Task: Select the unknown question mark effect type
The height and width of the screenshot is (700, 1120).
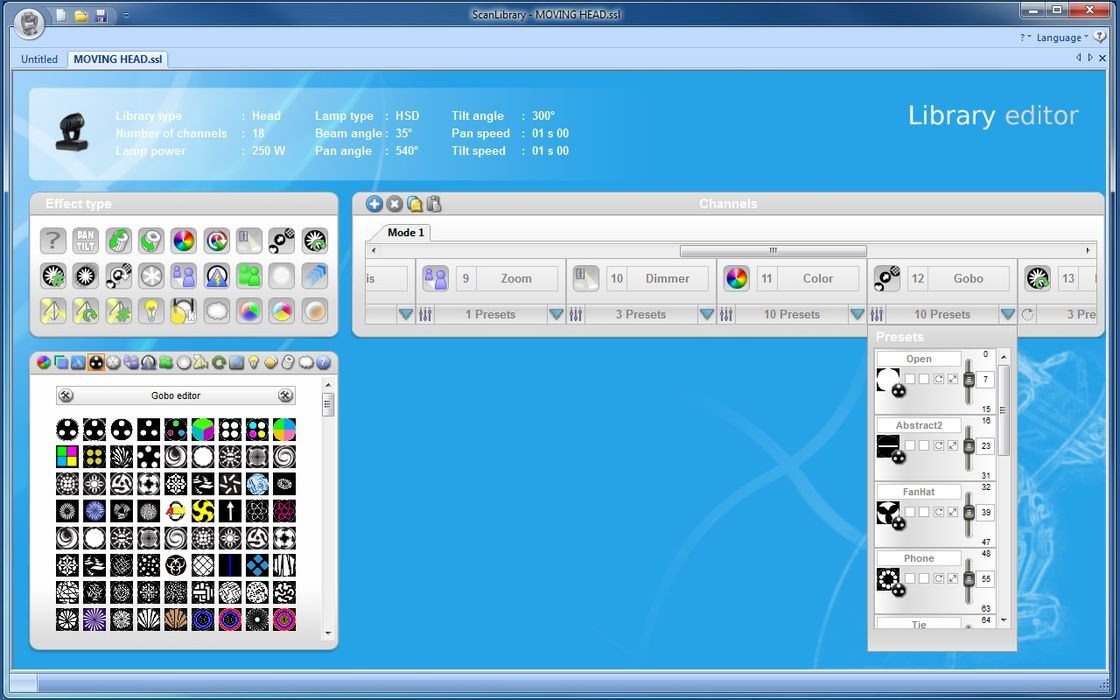Action: point(53,241)
